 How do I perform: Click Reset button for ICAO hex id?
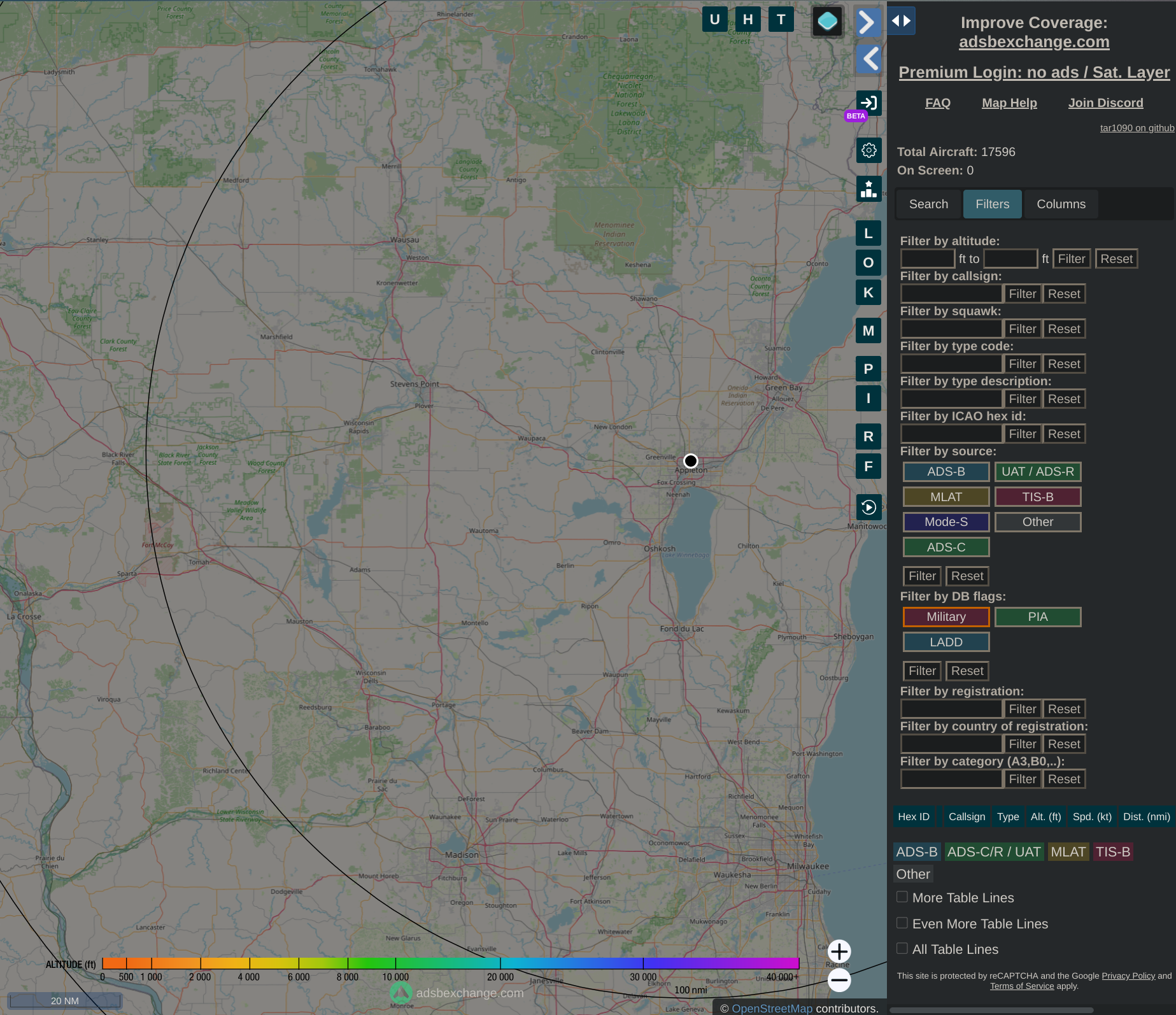pyautogui.click(x=1064, y=434)
